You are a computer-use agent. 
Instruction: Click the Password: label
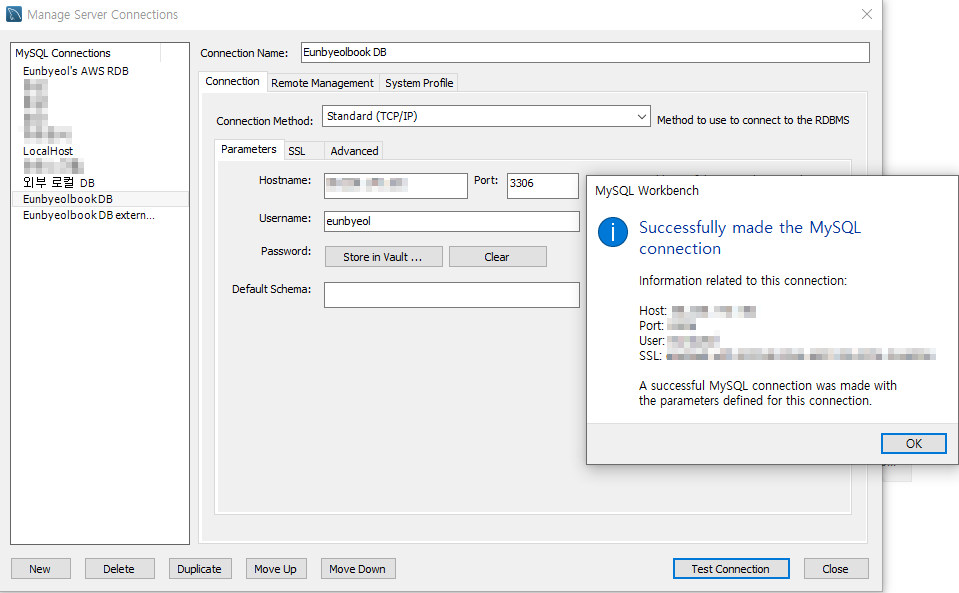[286, 251]
